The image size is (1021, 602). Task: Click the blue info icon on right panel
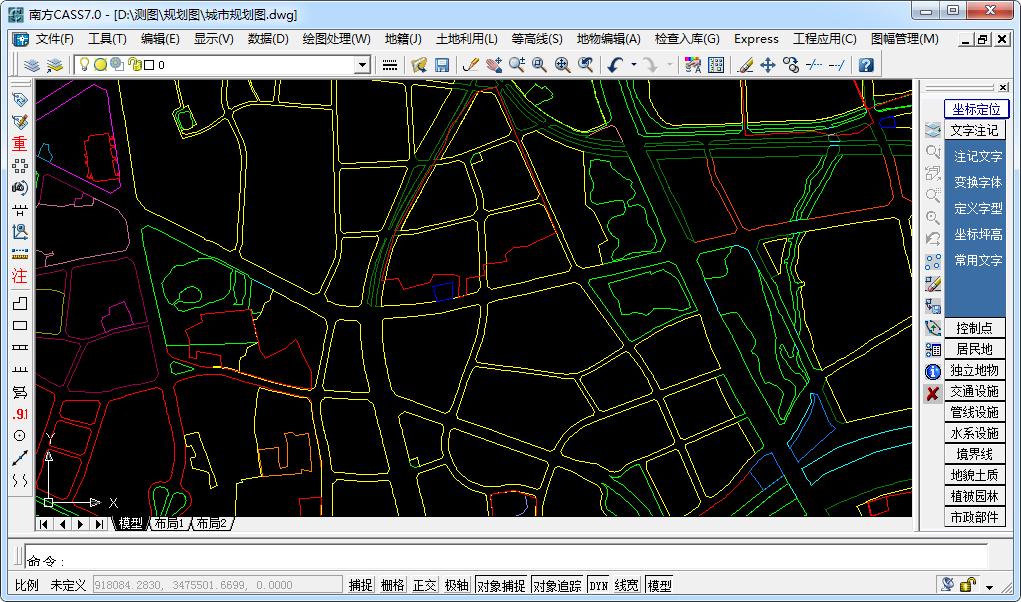pyautogui.click(x=932, y=371)
